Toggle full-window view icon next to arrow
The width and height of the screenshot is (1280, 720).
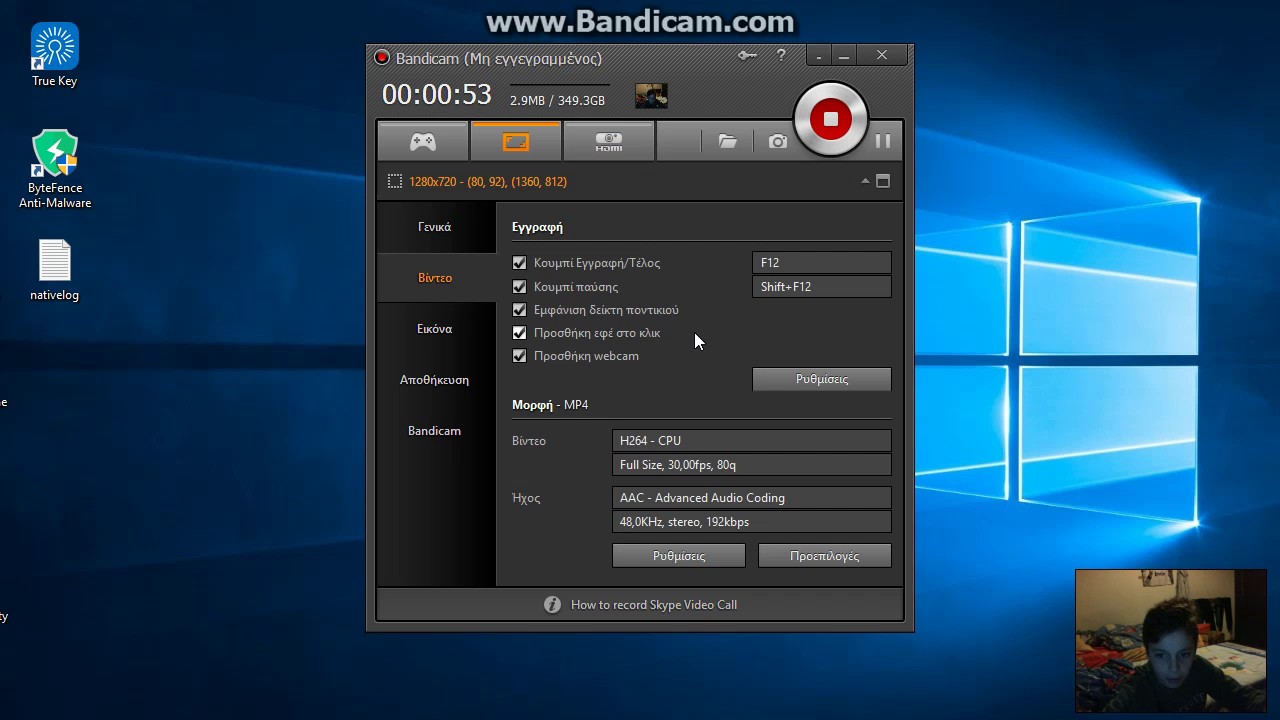[883, 181]
